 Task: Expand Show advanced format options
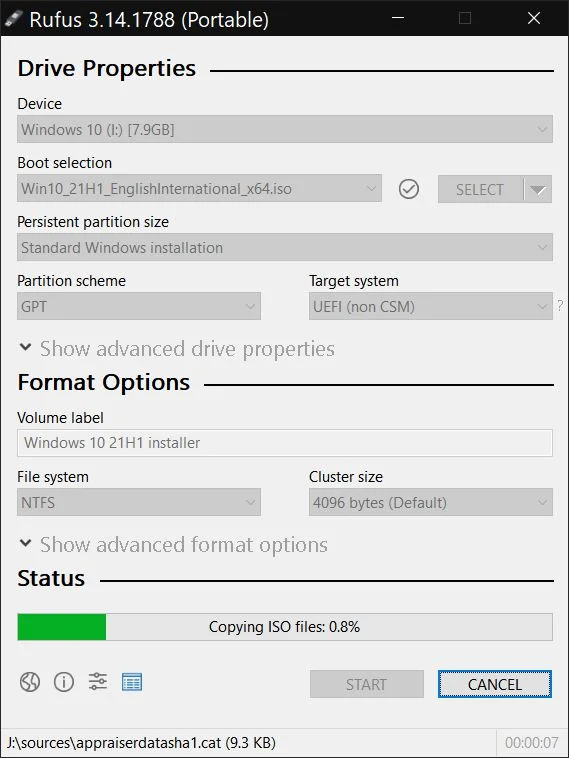174,545
